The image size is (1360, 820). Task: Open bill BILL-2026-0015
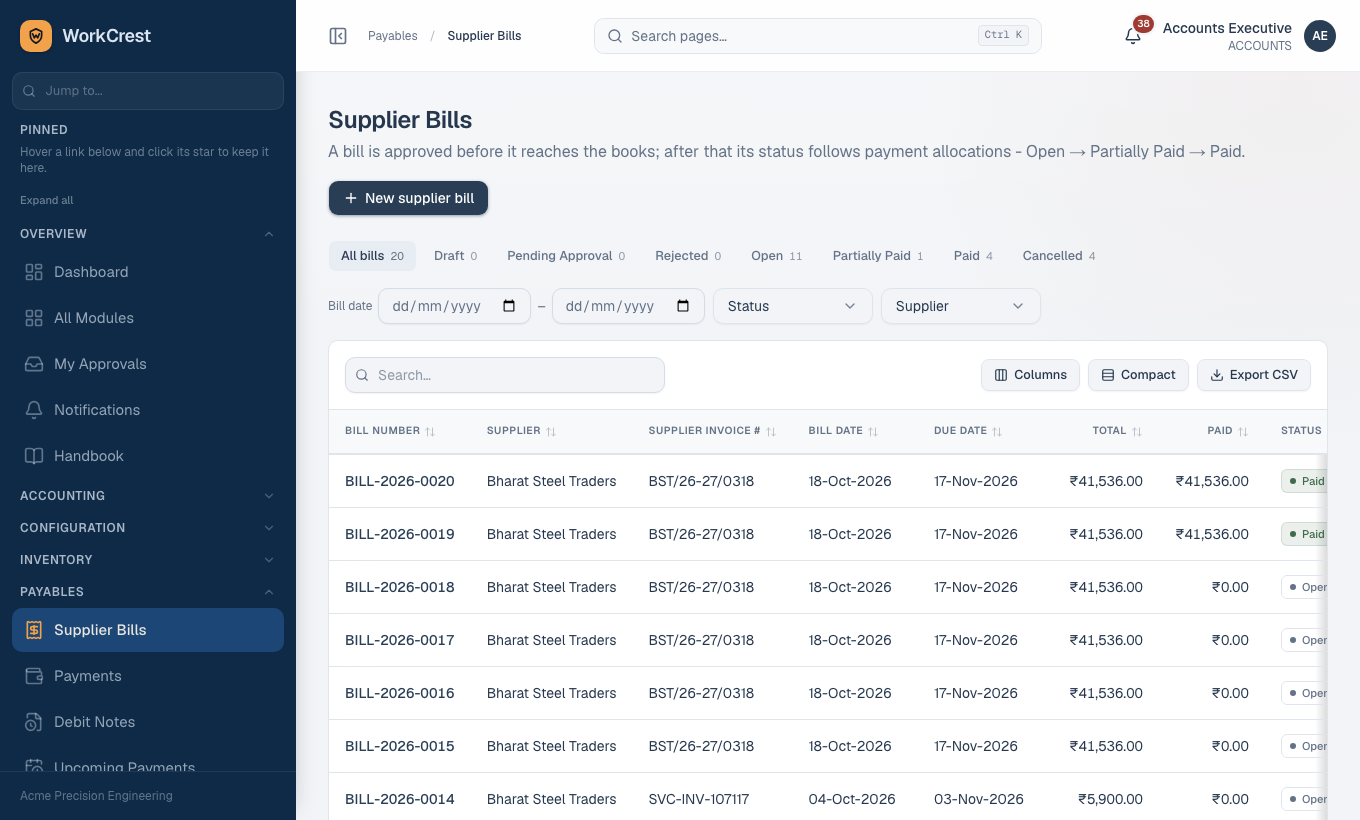400,746
